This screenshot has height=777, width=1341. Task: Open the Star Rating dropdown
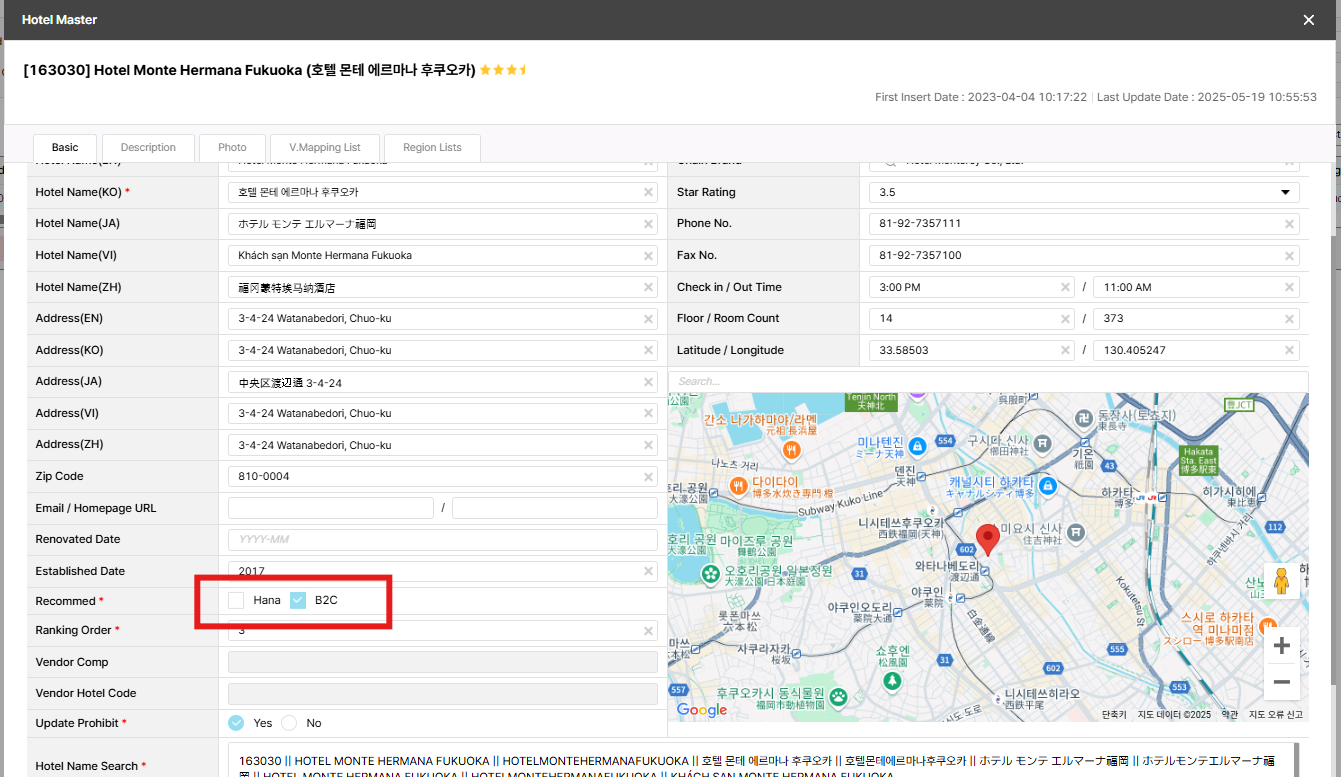1084,192
